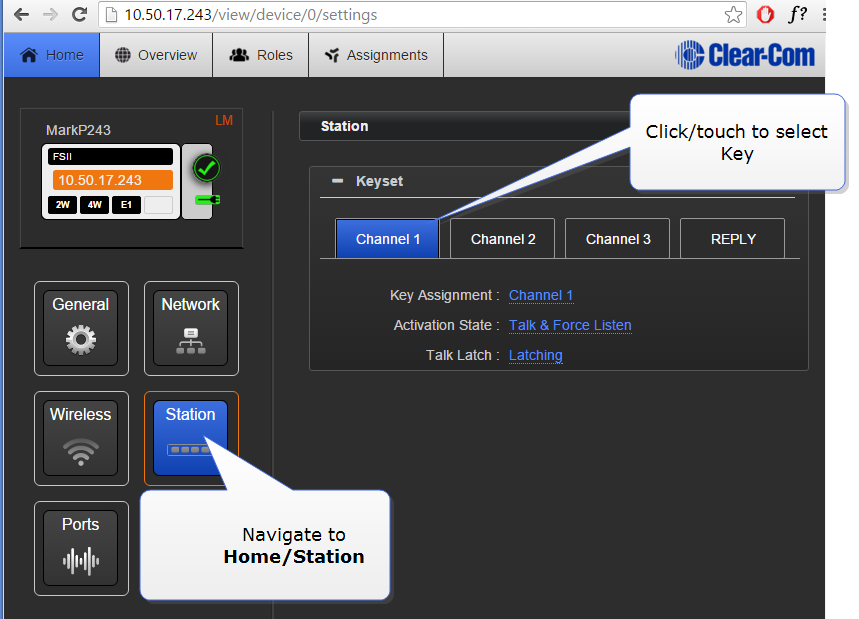The image size is (859, 619).
Task: Click the browser reload icon
Action: click(x=79, y=15)
